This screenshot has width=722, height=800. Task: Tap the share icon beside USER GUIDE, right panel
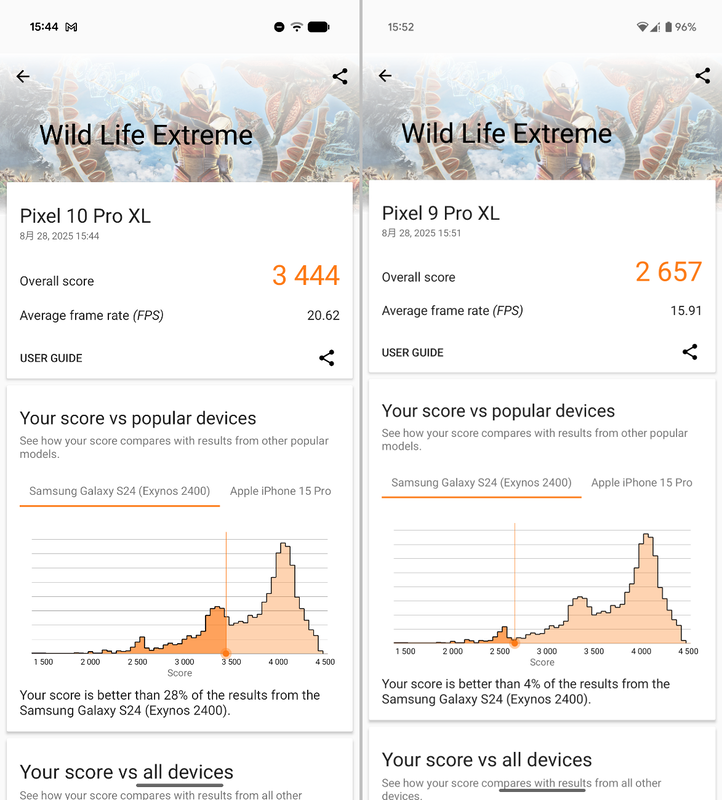tap(689, 352)
